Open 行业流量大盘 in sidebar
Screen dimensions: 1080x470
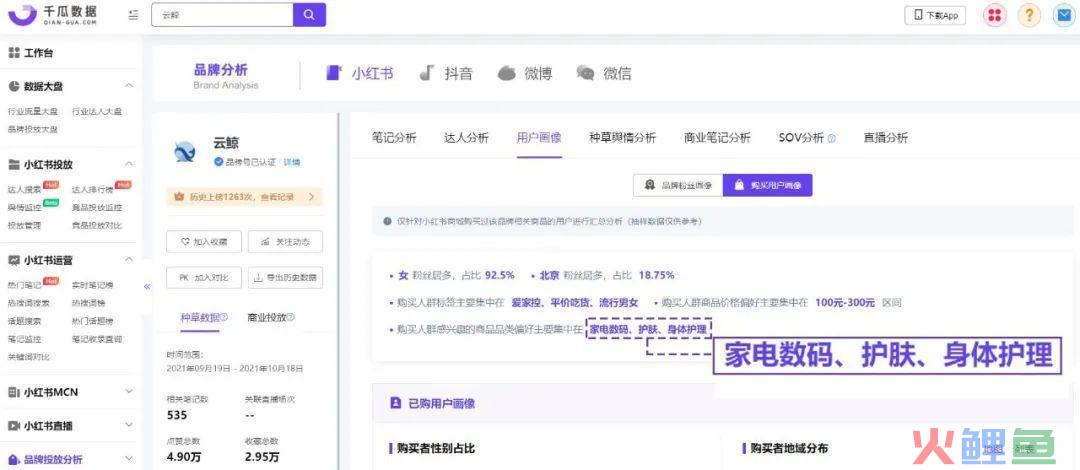click(33, 111)
